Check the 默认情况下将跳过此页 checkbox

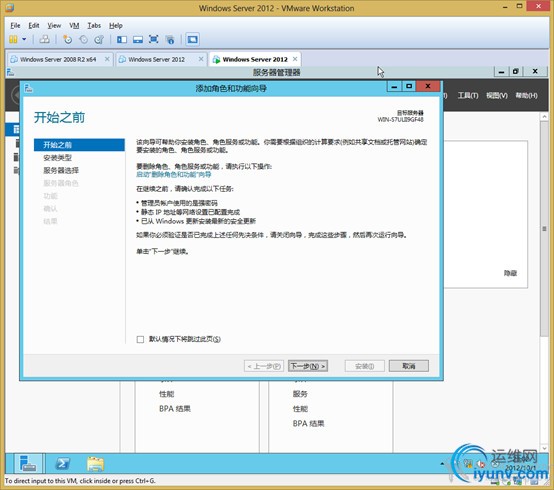[x=140, y=340]
